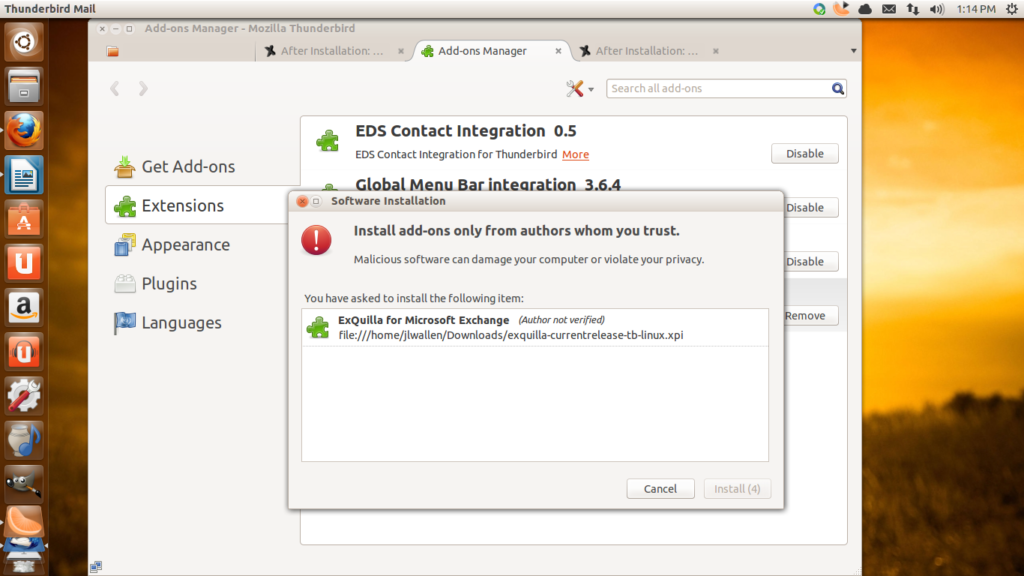Click the More link for EDS Contact Integration
This screenshot has height=576, width=1024.
575,155
